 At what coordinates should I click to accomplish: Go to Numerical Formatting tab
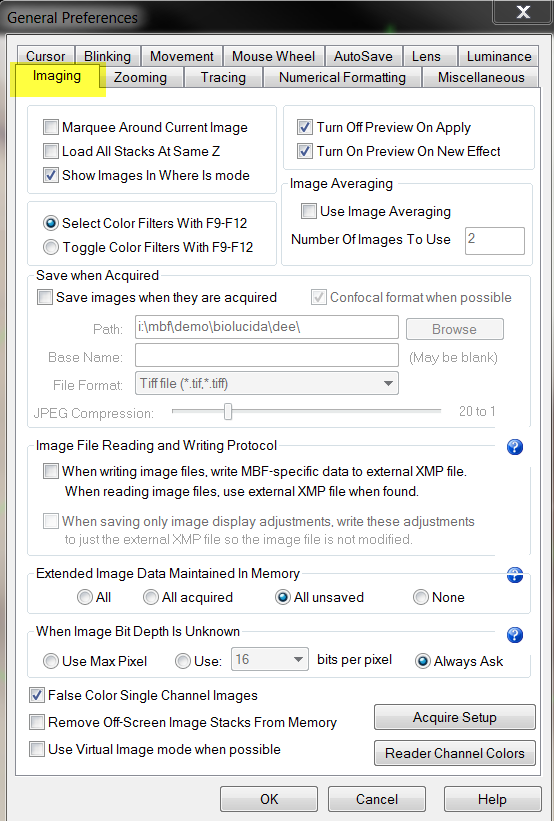click(342, 77)
